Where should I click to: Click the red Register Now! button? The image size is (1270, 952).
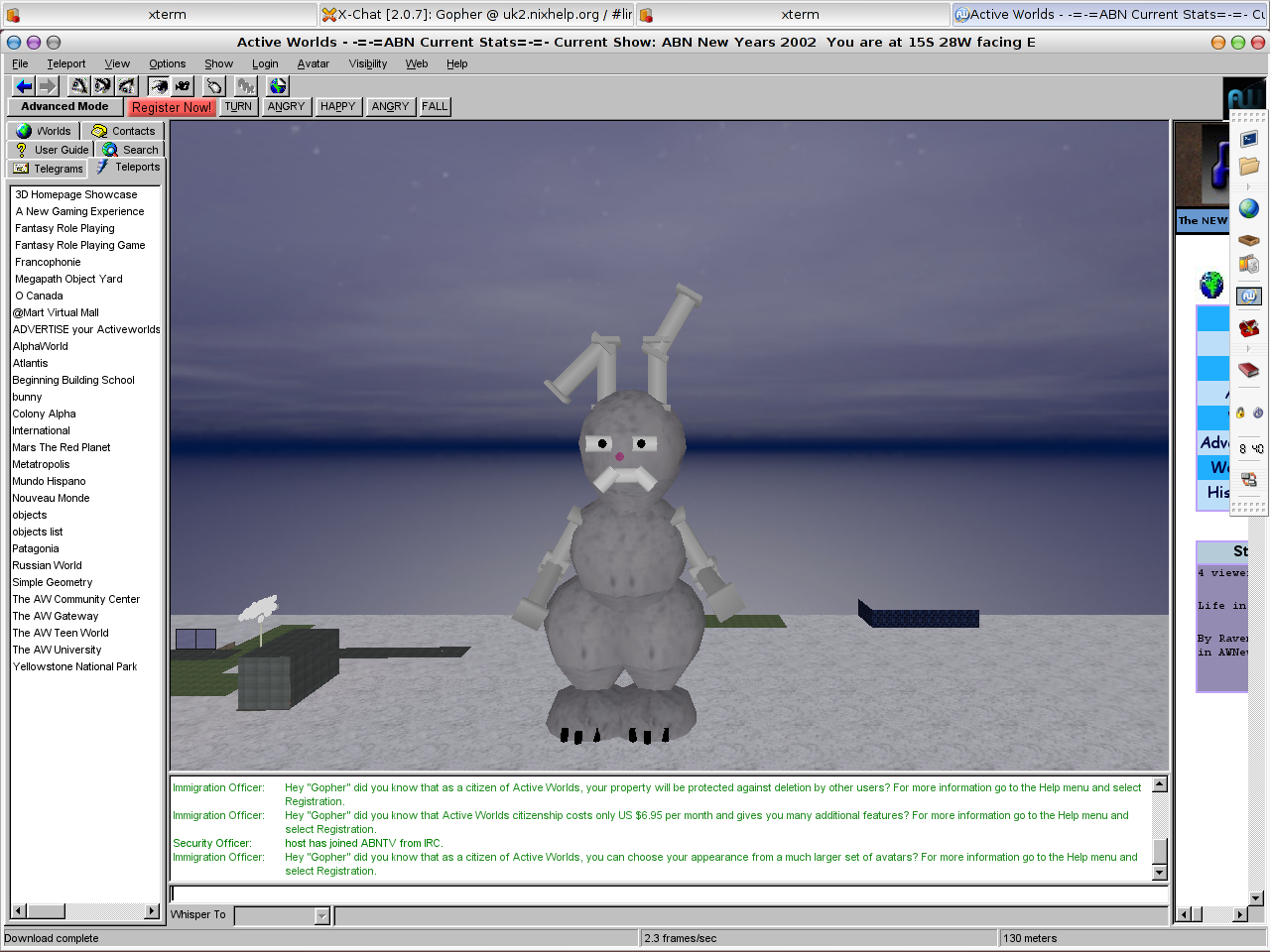[x=171, y=107]
